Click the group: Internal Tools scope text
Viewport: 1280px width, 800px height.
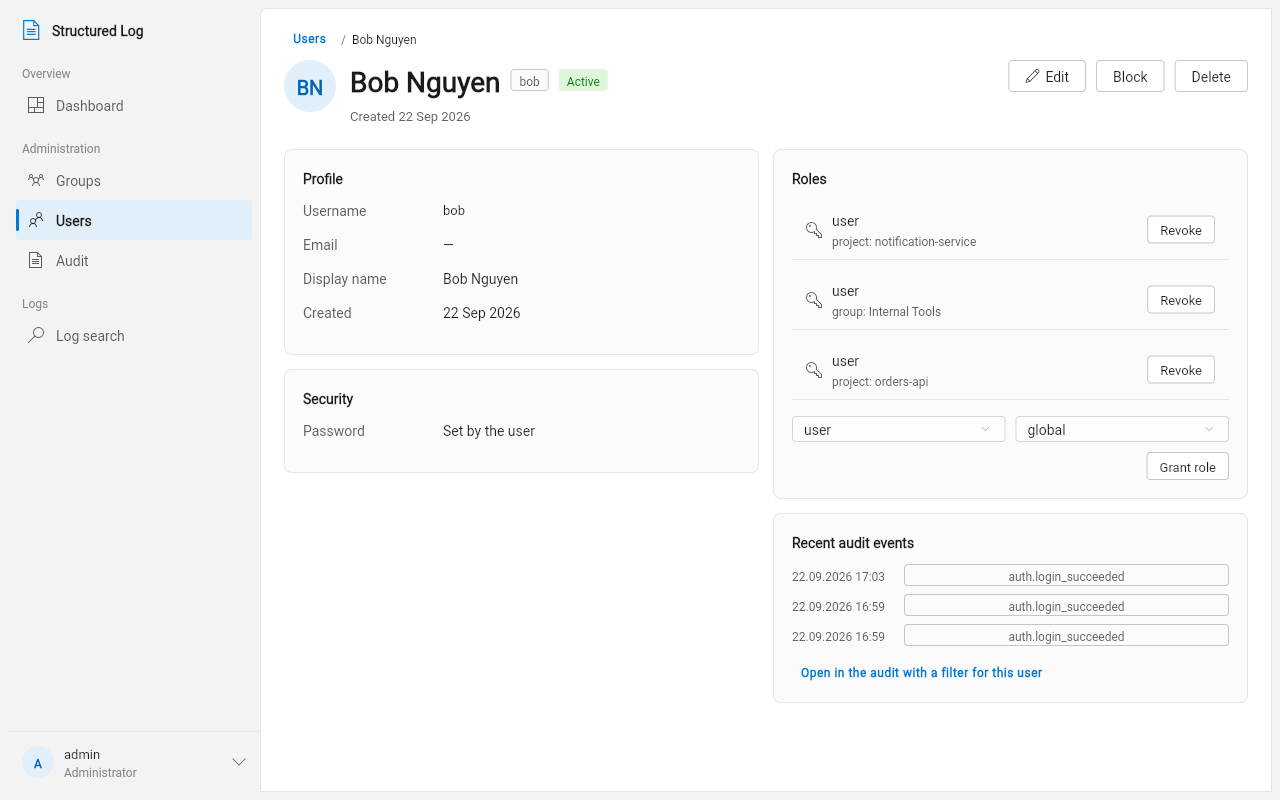click(x=886, y=312)
